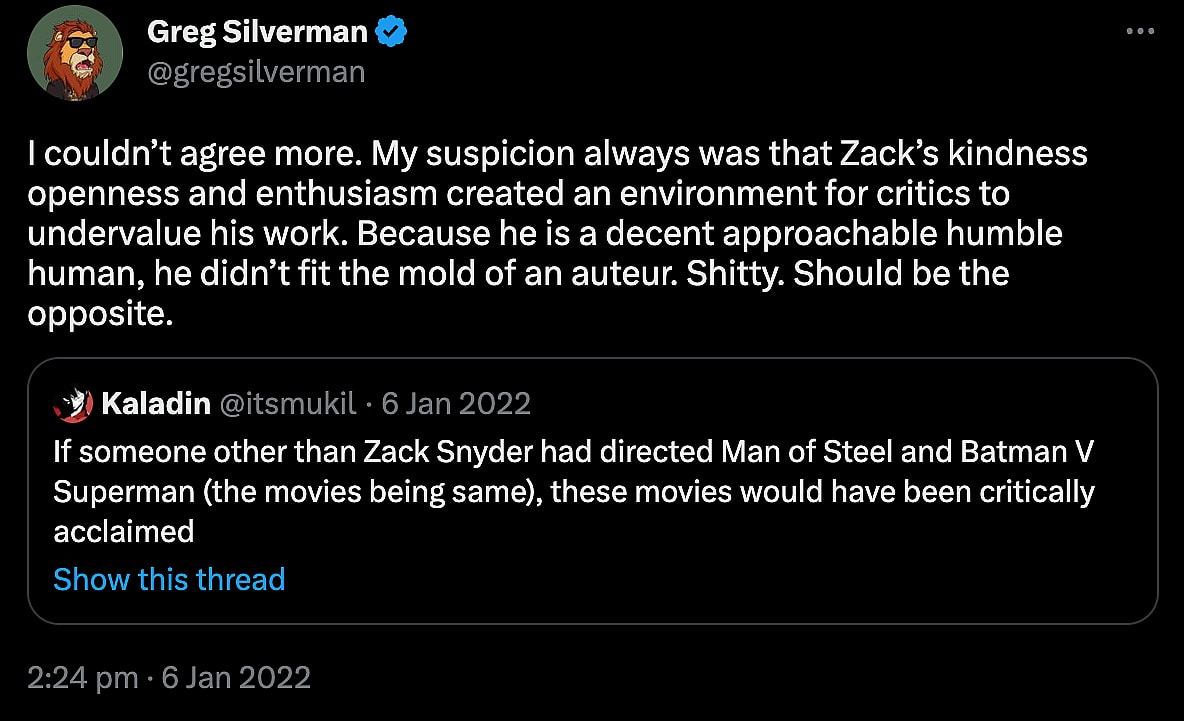Click the 2:24 pm timestamp
1184x721 pixels.
(82, 677)
